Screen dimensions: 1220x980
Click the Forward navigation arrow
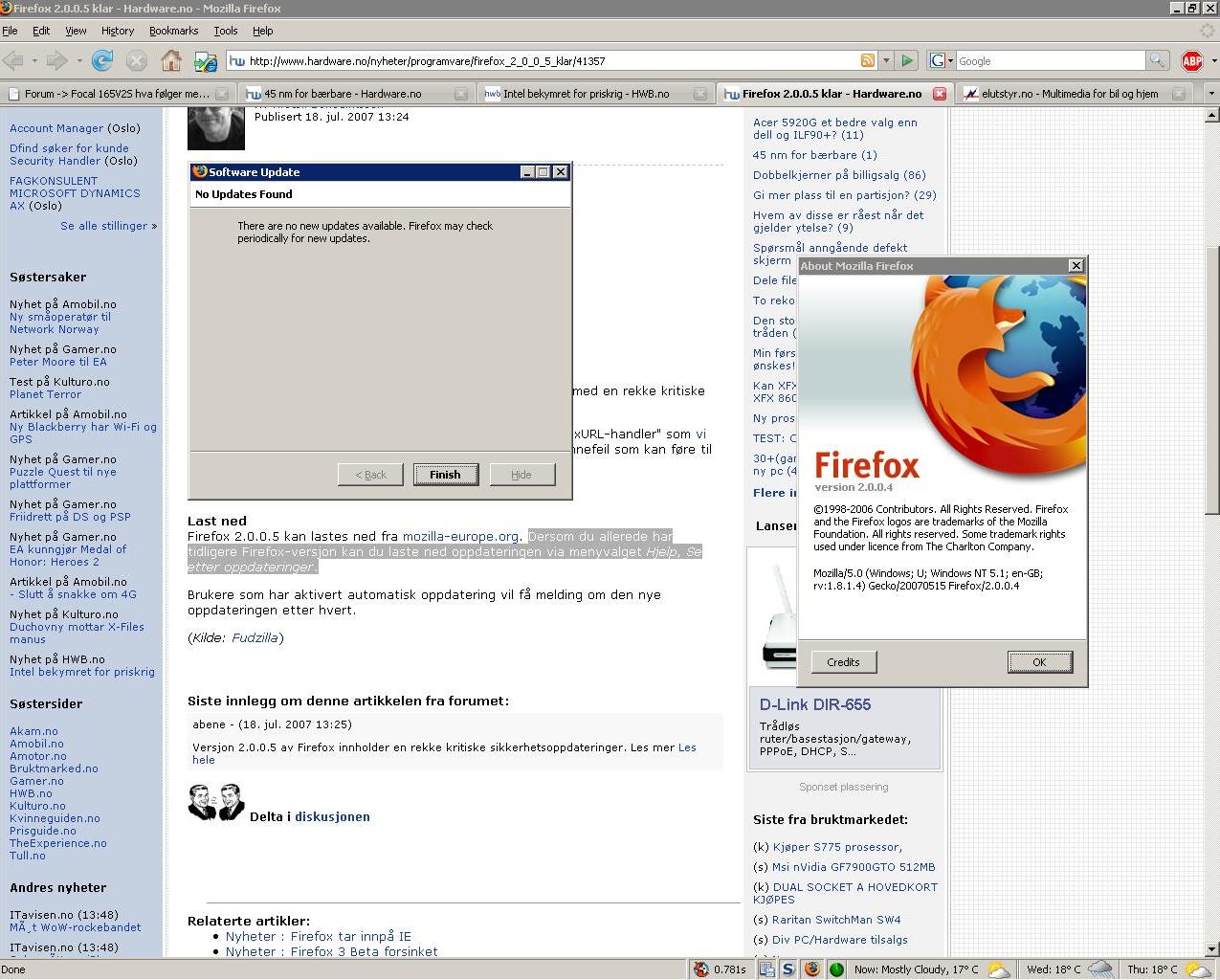click(57, 61)
